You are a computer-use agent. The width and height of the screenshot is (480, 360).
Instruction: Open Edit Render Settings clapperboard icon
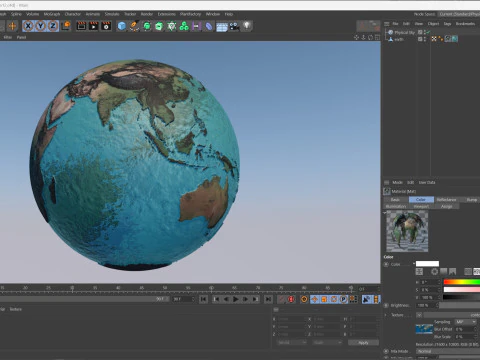coord(106,26)
